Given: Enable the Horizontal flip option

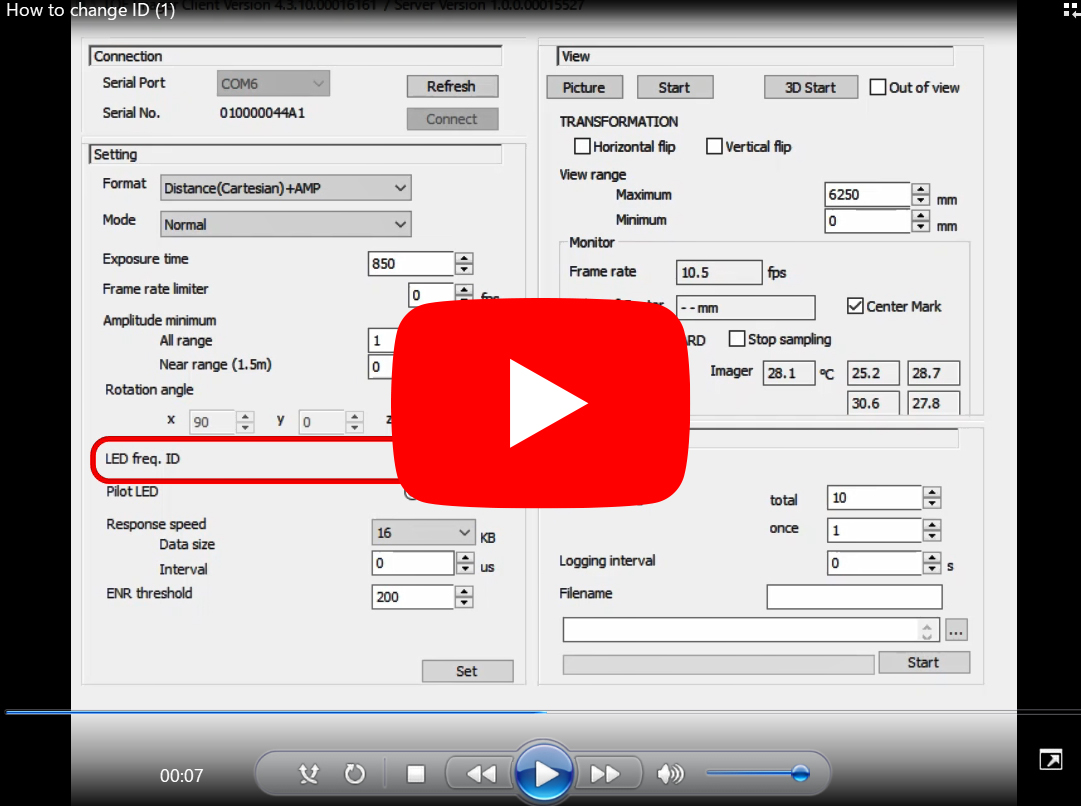Looking at the screenshot, I should pos(582,146).
